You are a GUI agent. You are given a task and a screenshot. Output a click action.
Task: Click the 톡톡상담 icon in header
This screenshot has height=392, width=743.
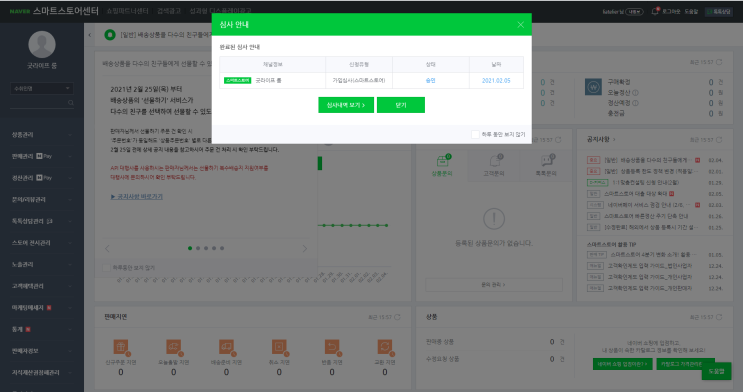719,11
